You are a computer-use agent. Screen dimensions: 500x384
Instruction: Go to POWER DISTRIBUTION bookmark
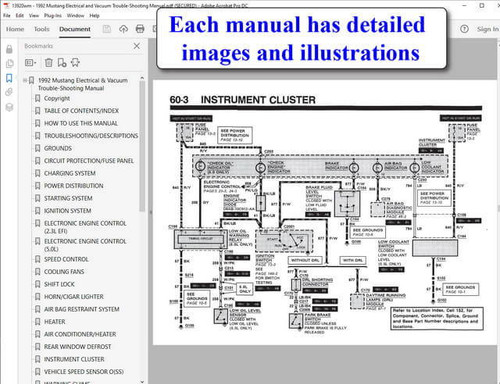click(74, 186)
